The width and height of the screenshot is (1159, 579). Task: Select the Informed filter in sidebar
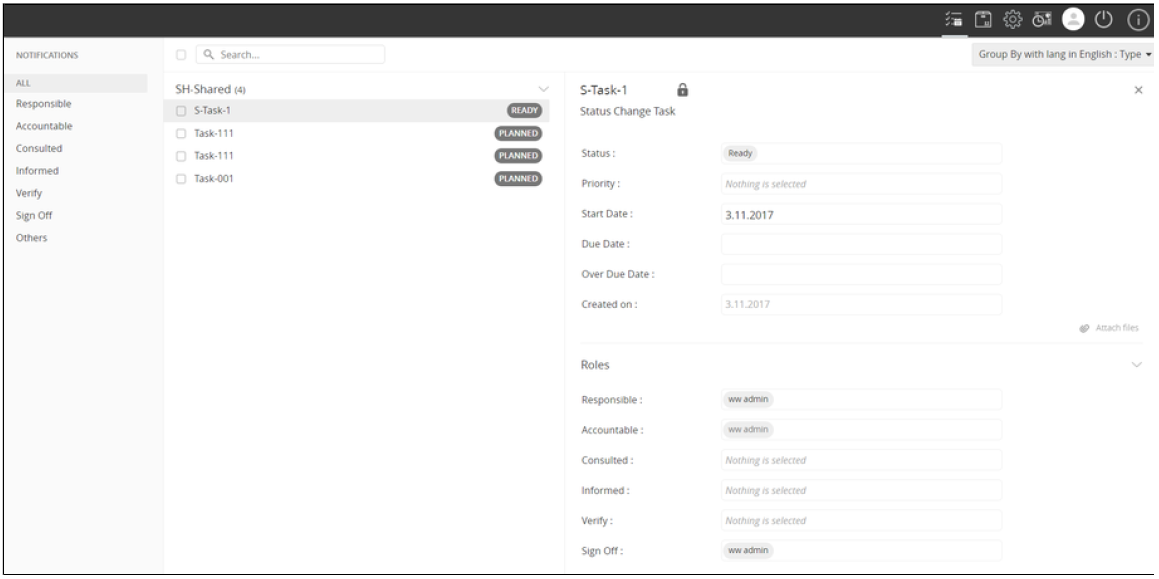pyautogui.click(x=37, y=171)
